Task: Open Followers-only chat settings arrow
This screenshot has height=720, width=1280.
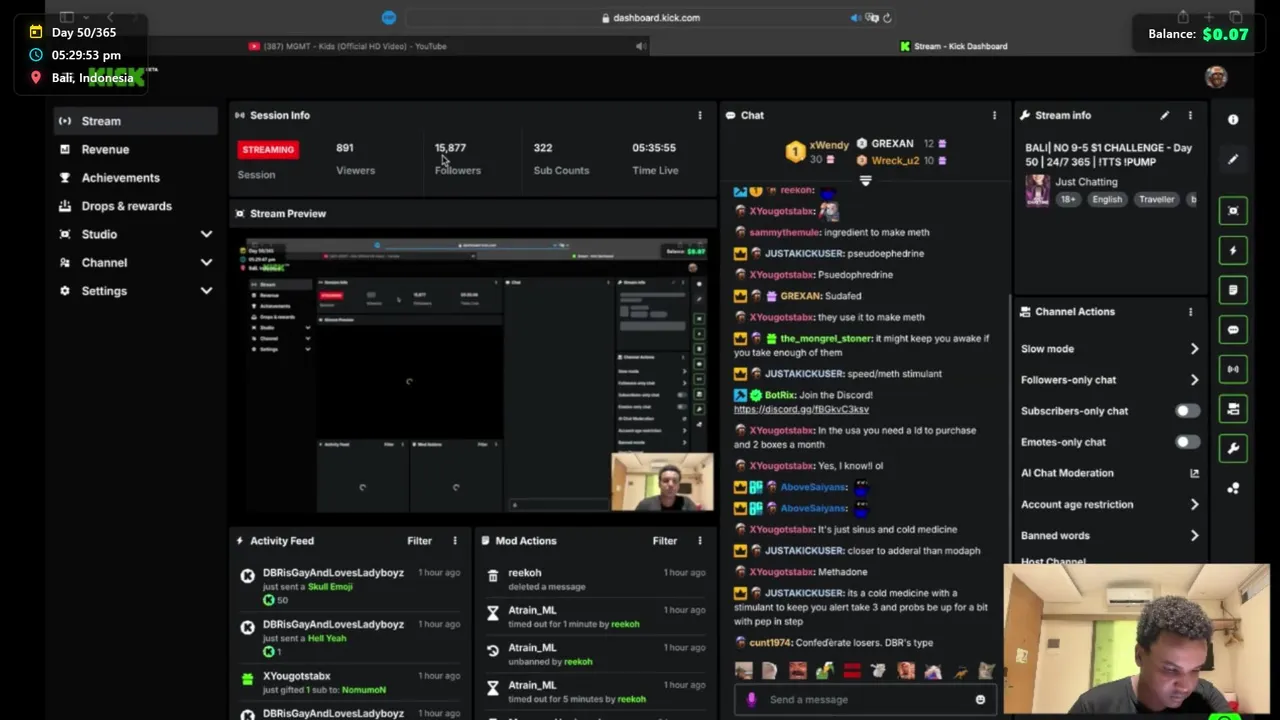Action: (1194, 380)
